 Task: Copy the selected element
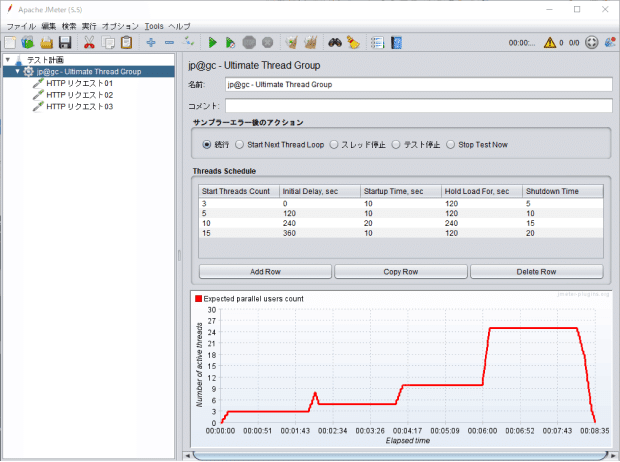click(108, 42)
